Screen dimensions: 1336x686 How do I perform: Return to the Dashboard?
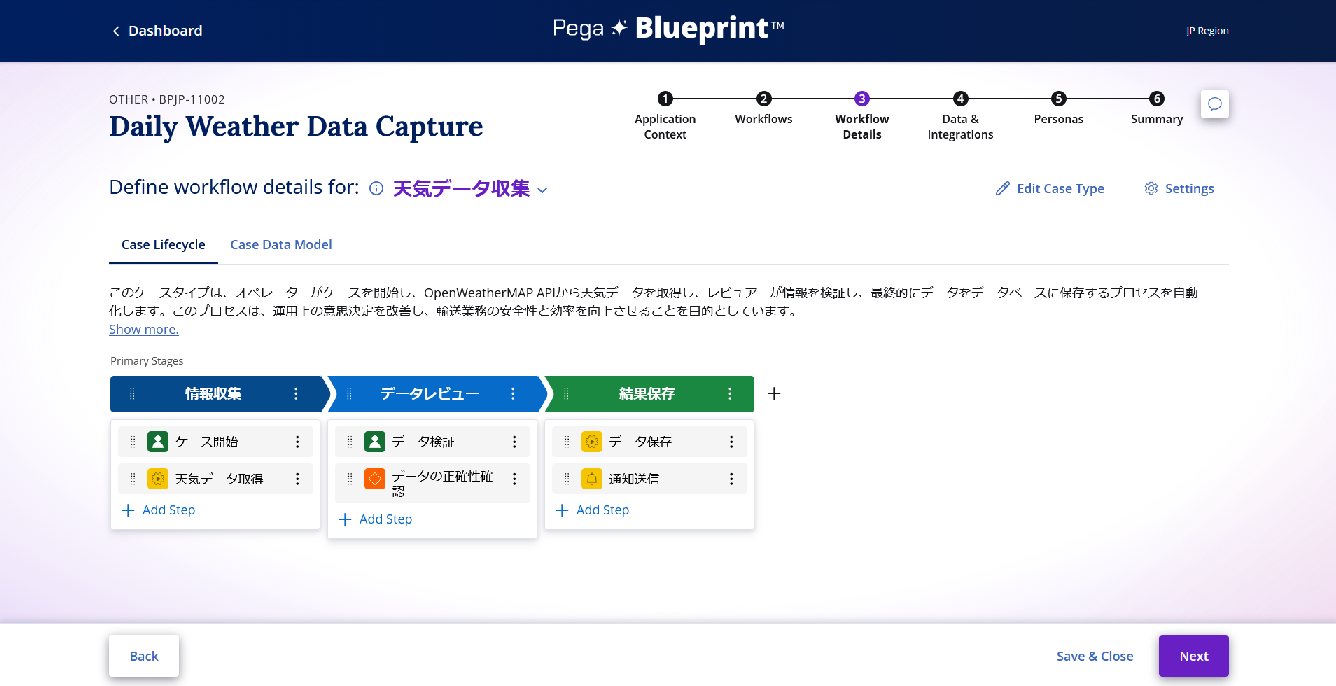156,31
